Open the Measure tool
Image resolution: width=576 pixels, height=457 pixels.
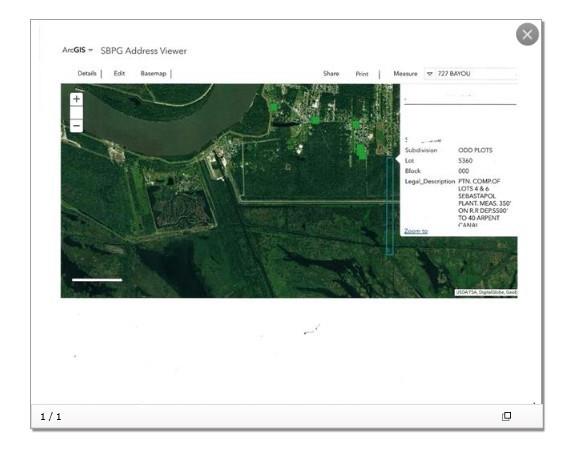[x=405, y=73]
